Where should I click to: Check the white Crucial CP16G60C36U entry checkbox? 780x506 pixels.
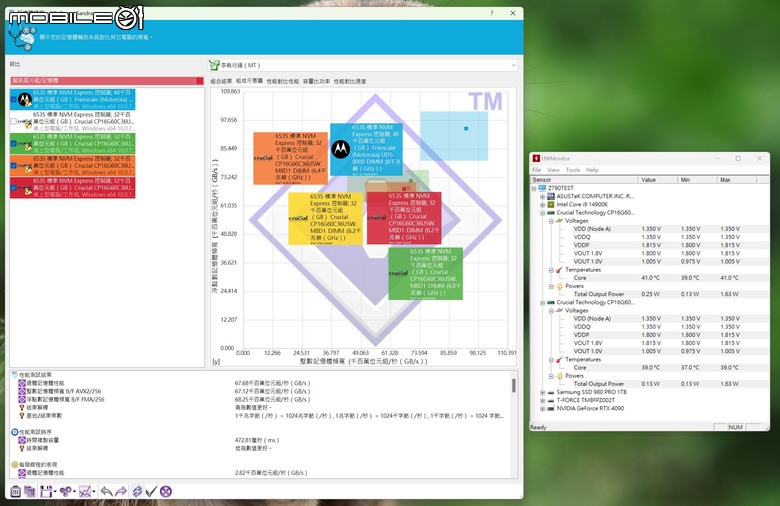13,121
